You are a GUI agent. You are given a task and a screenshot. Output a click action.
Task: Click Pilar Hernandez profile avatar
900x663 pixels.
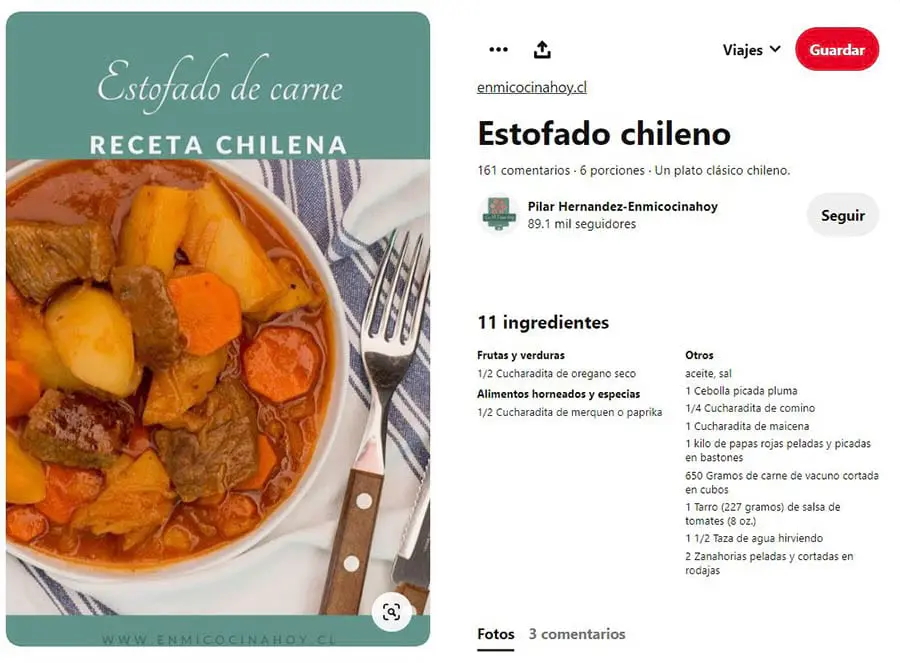coord(499,214)
